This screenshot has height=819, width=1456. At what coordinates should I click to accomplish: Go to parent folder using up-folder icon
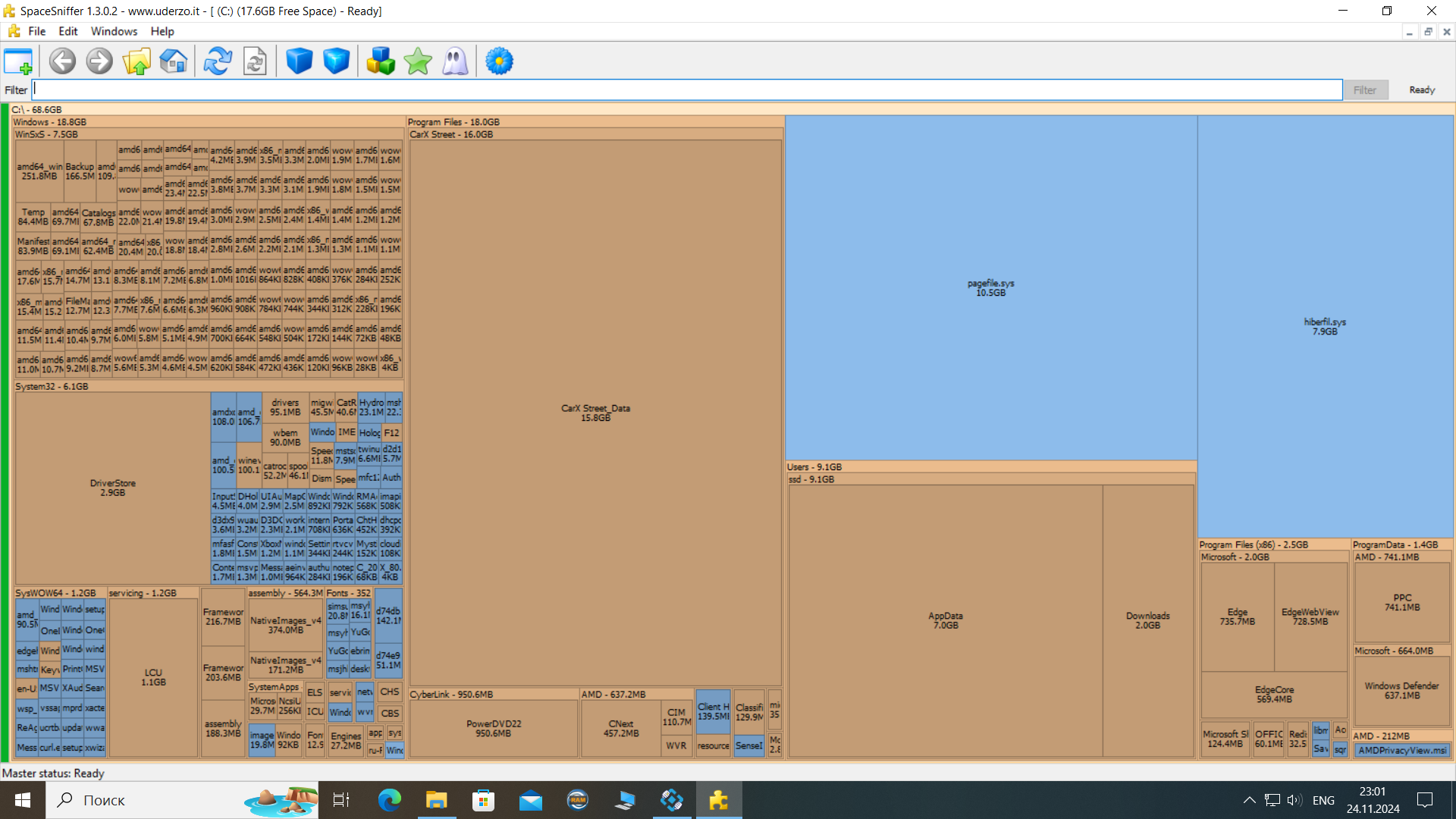pyautogui.click(x=136, y=61)
